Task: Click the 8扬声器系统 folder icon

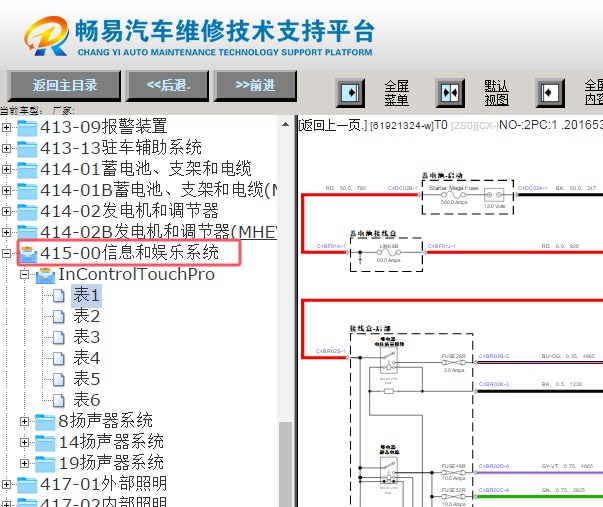Action: [x=45, y=422]
